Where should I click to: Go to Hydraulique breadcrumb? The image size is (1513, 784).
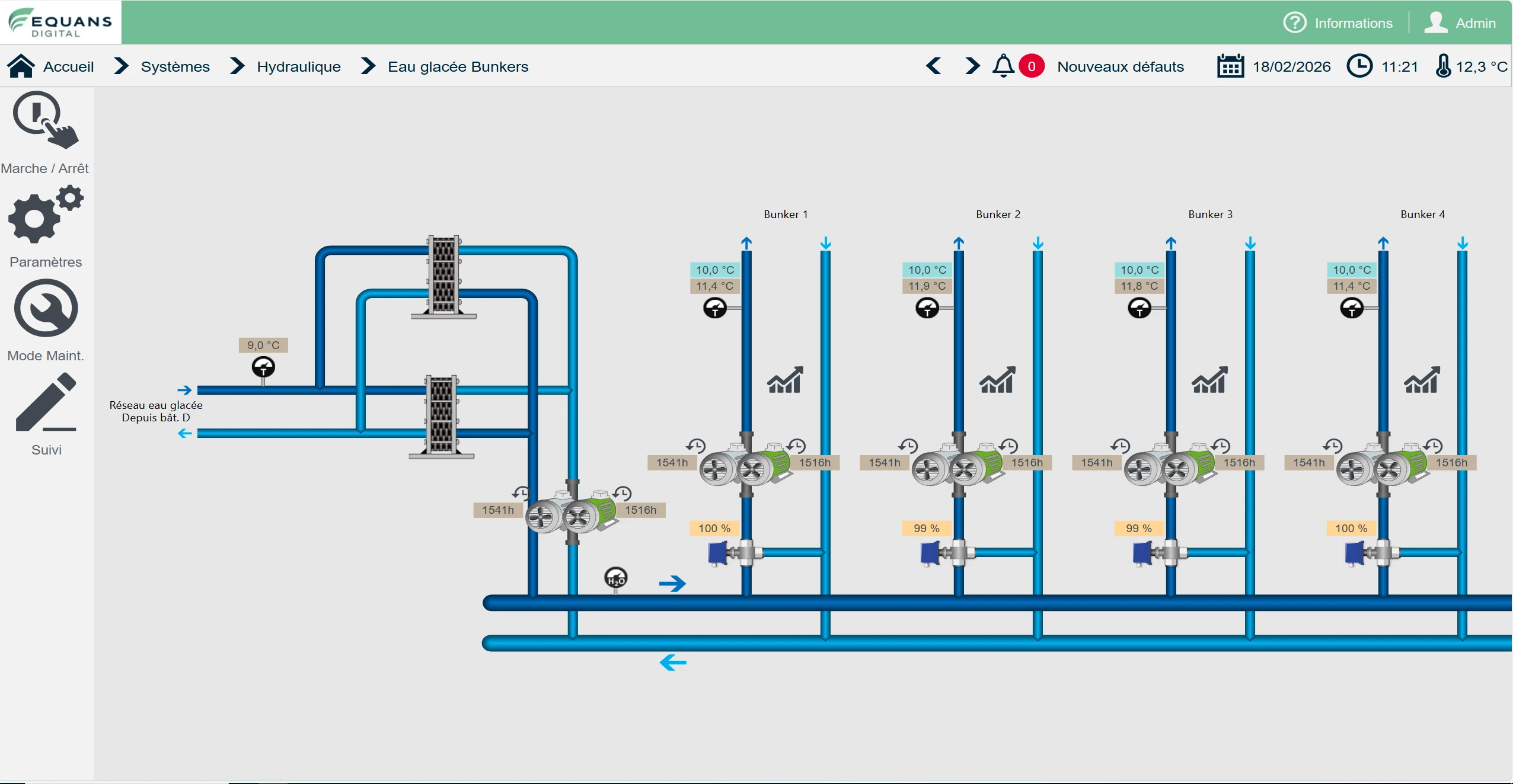point(299,66)
